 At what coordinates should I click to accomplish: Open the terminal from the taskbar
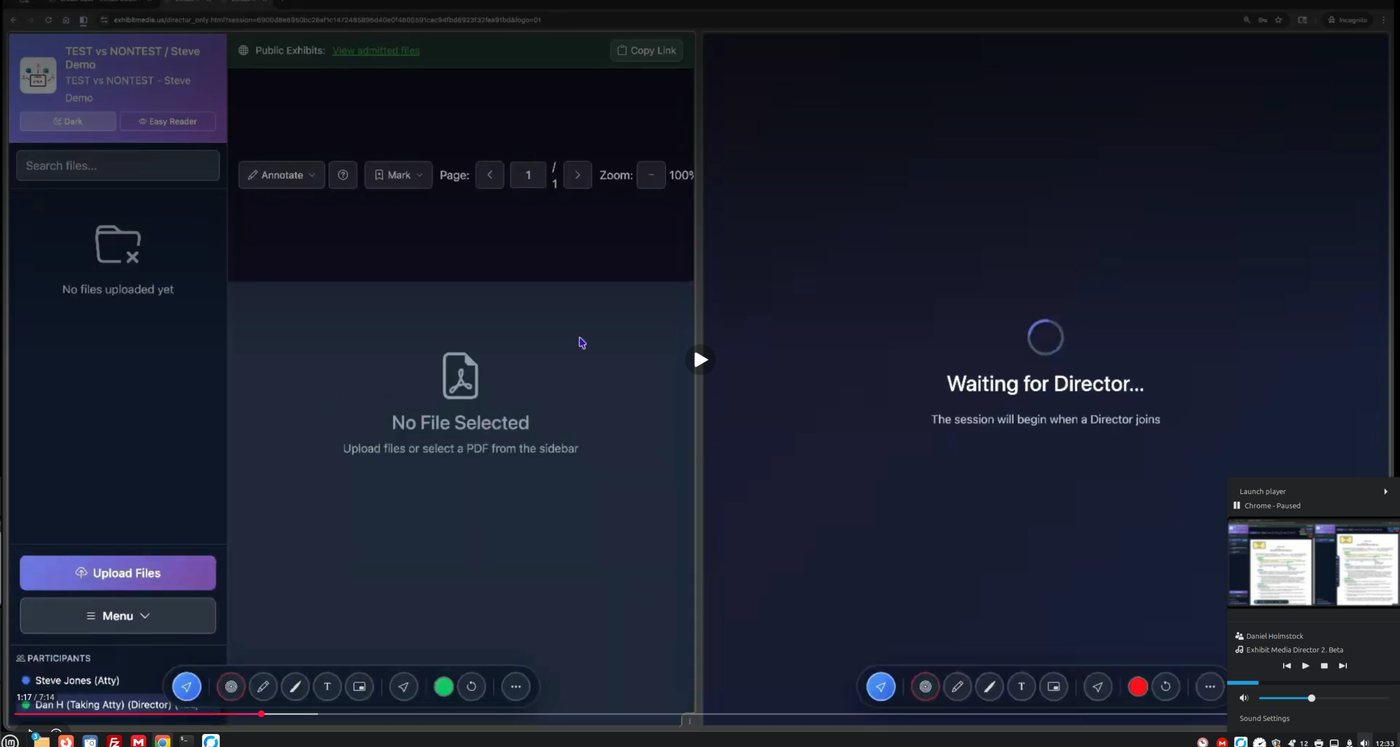point(186,741)
